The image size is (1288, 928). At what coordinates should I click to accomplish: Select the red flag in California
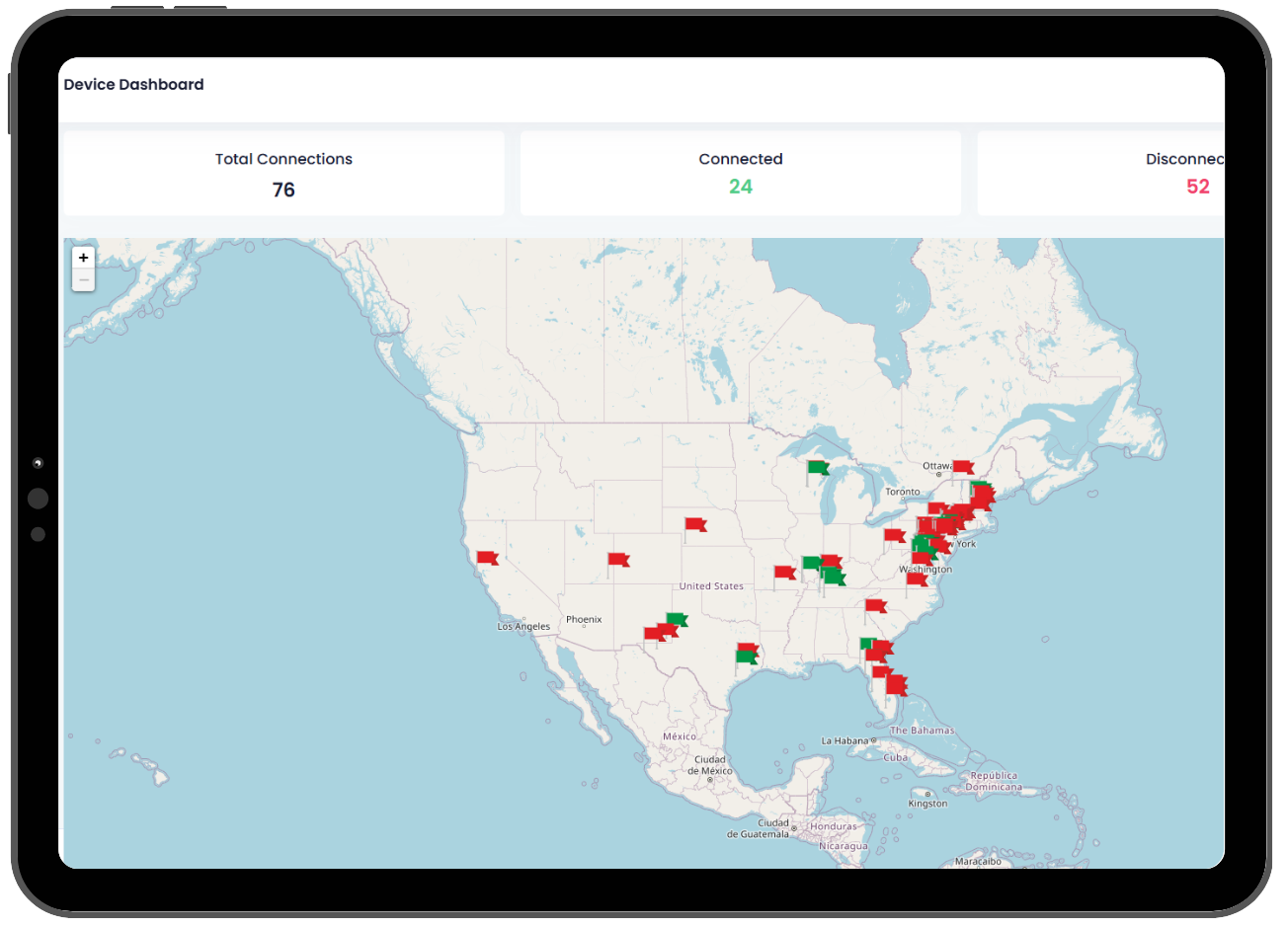coord(487,558)
